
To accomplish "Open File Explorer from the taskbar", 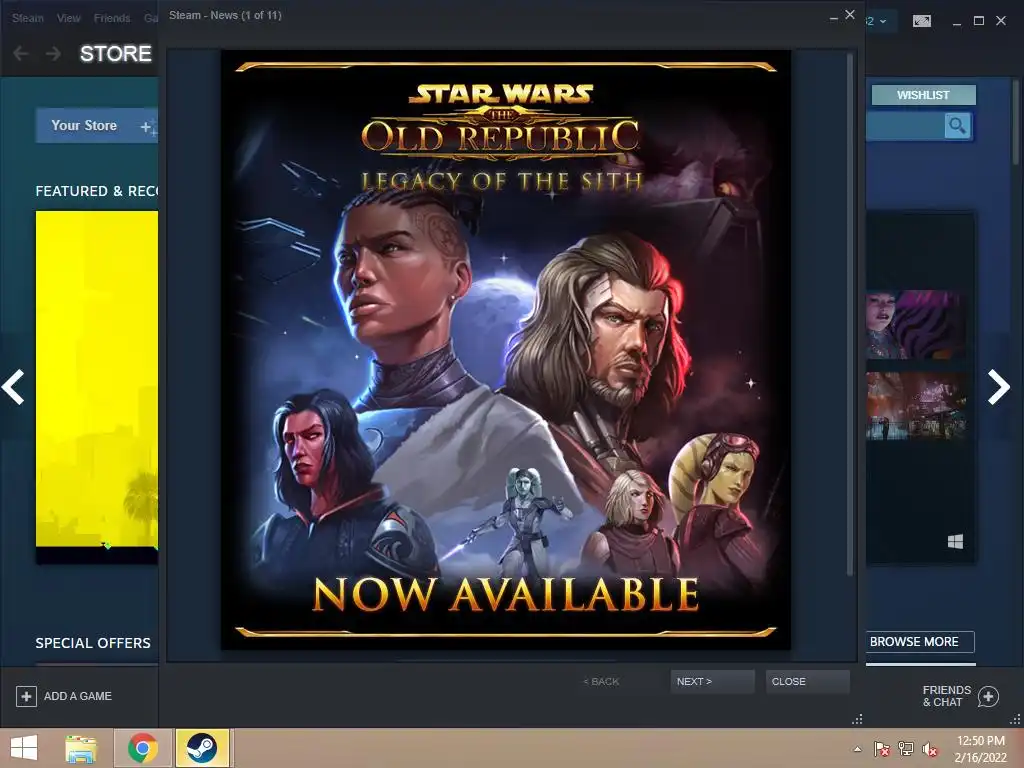I will (81, 748).
